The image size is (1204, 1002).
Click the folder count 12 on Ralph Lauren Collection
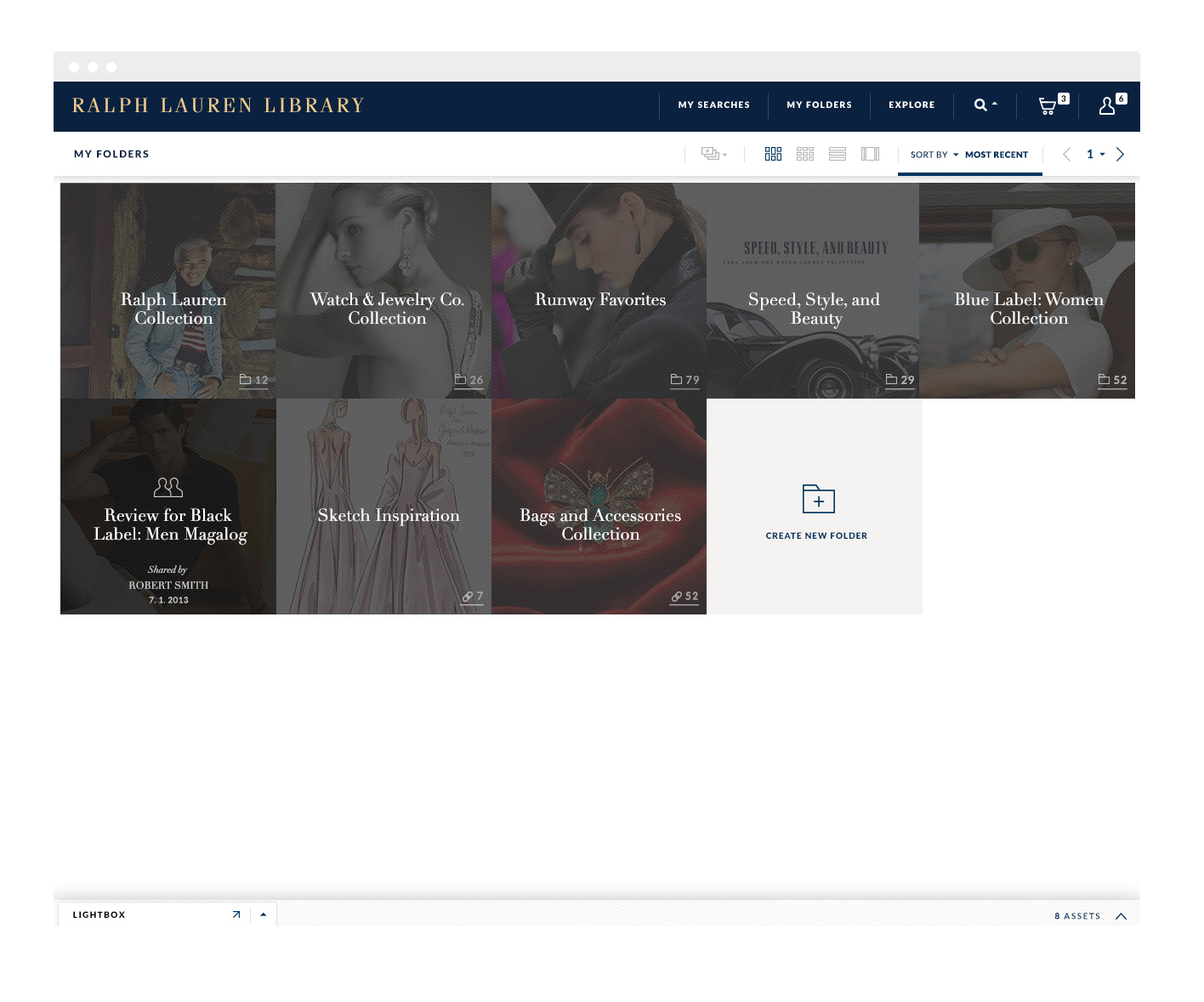253,381
